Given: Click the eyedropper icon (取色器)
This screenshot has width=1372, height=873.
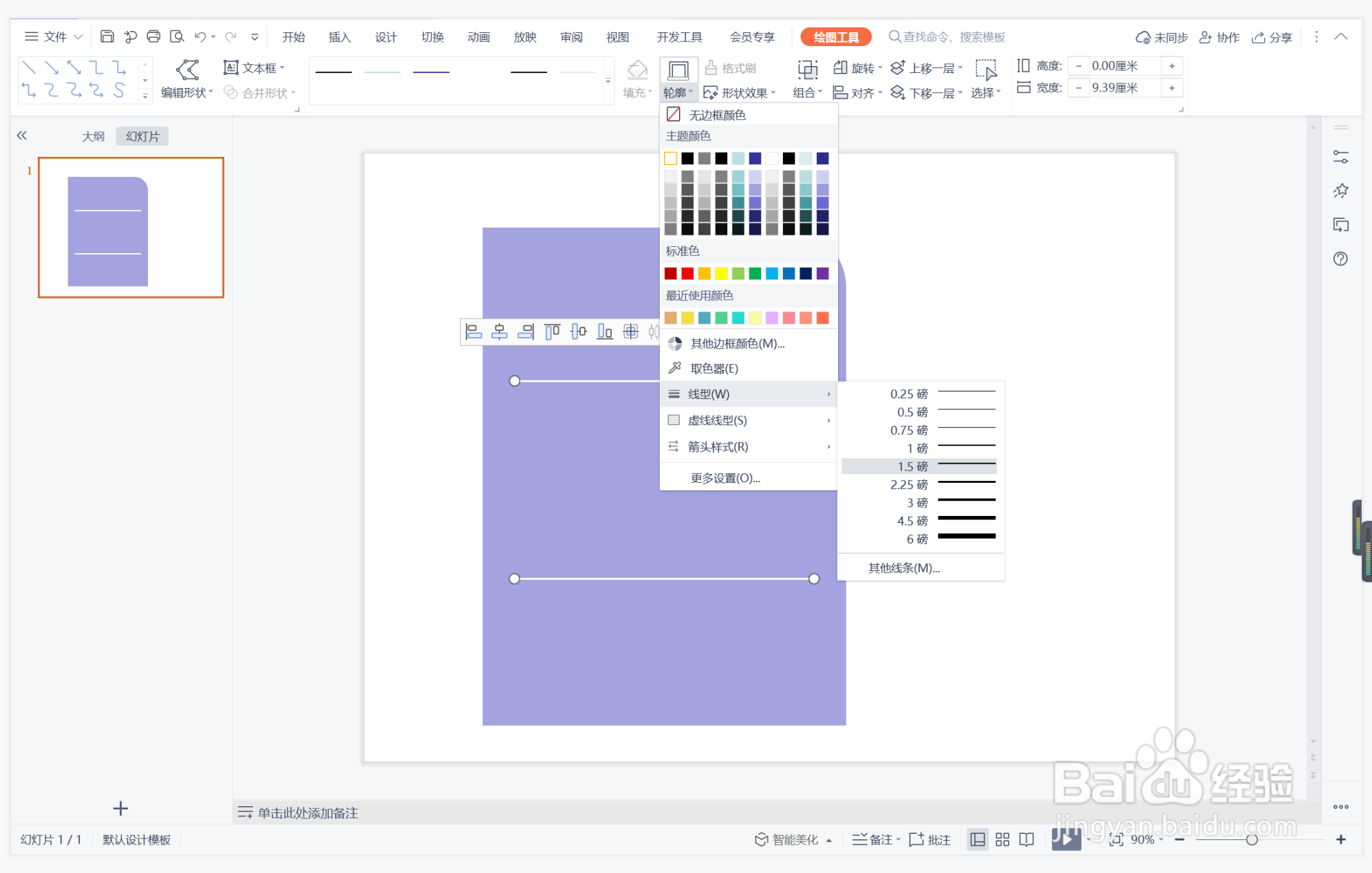Looking at the screenshot, I should click(675, 368).
